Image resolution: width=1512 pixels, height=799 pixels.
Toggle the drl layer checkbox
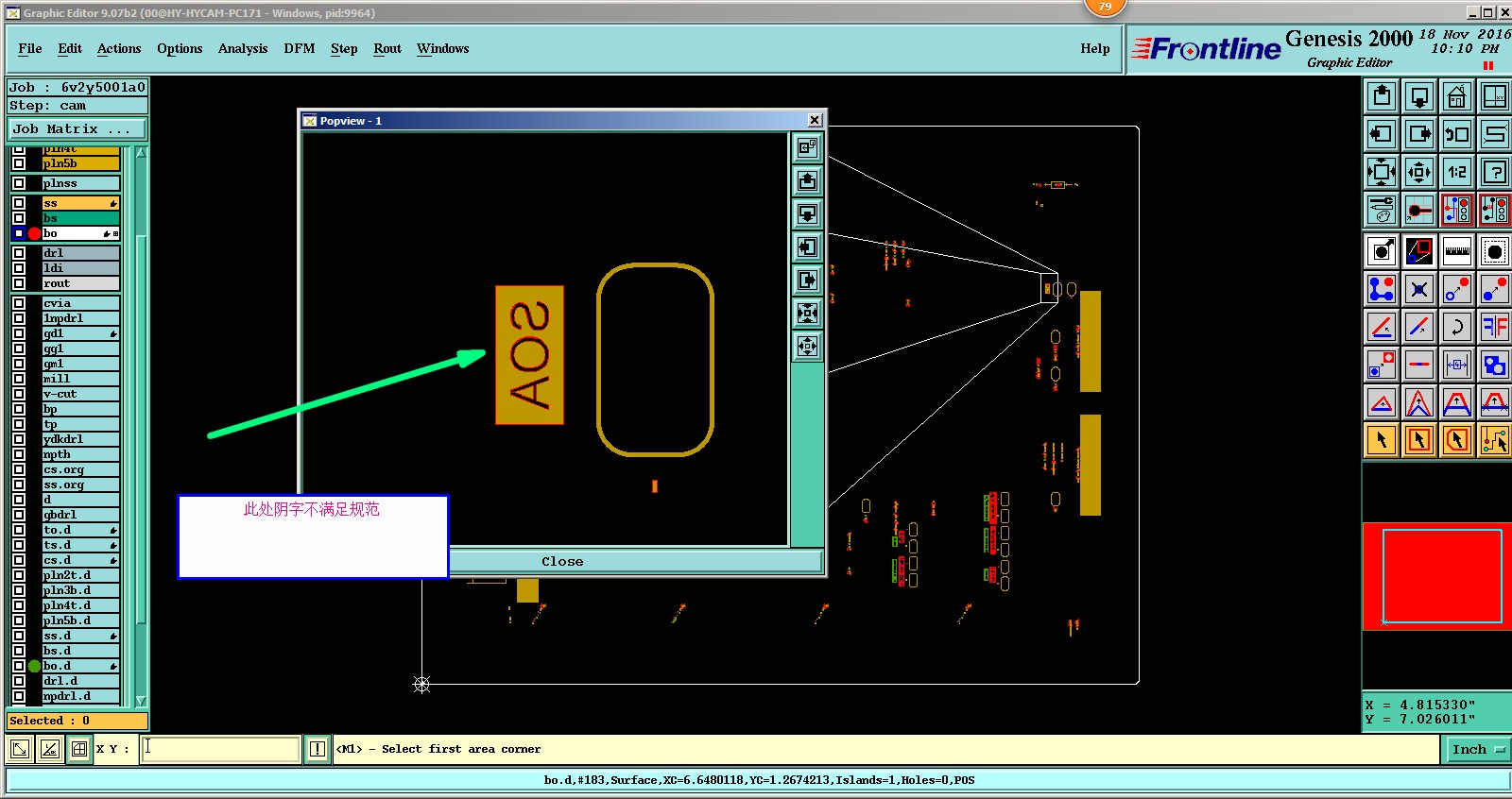pyautogui.click(x=19, y=253)
